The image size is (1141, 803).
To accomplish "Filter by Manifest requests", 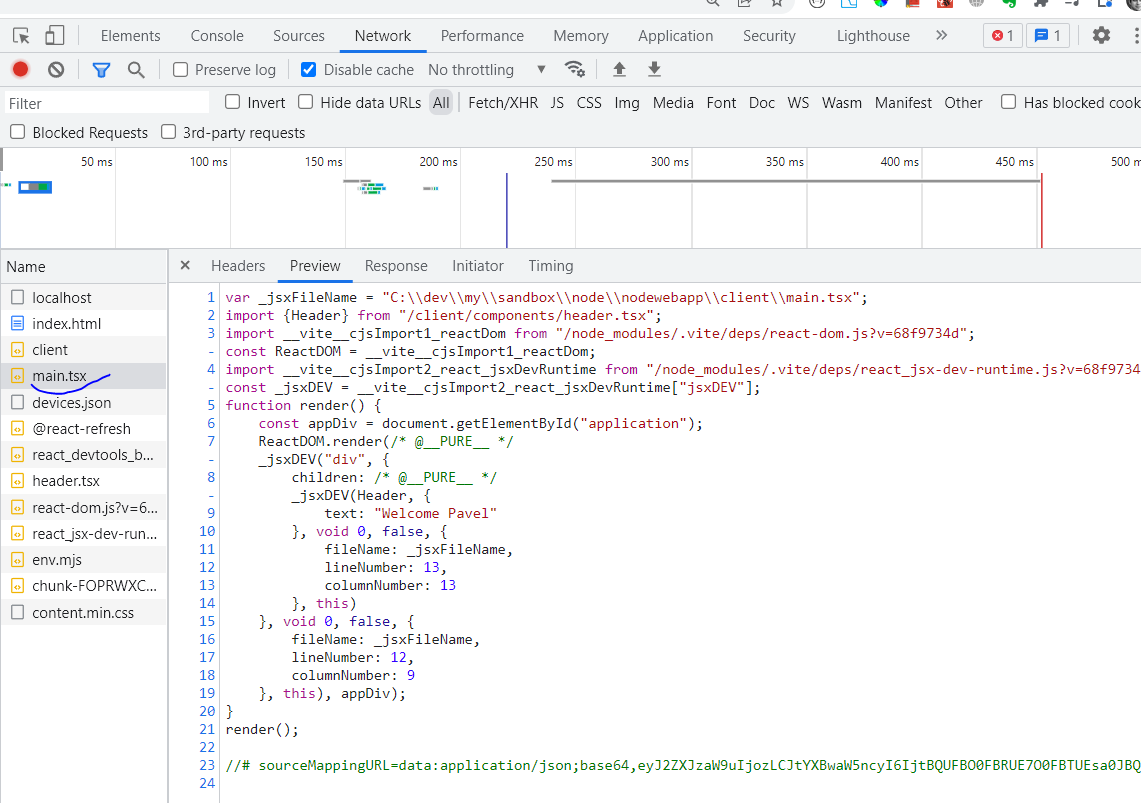I will coord(903,103).
